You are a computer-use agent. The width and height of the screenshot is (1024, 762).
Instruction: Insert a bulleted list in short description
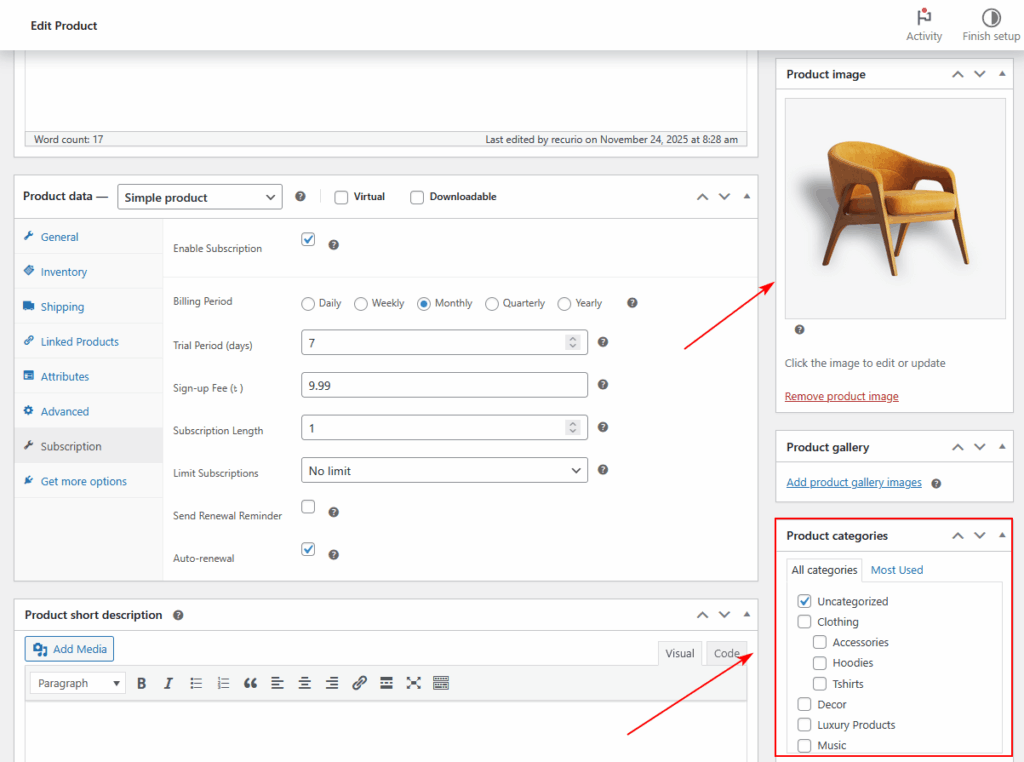[x=195, y=683]
